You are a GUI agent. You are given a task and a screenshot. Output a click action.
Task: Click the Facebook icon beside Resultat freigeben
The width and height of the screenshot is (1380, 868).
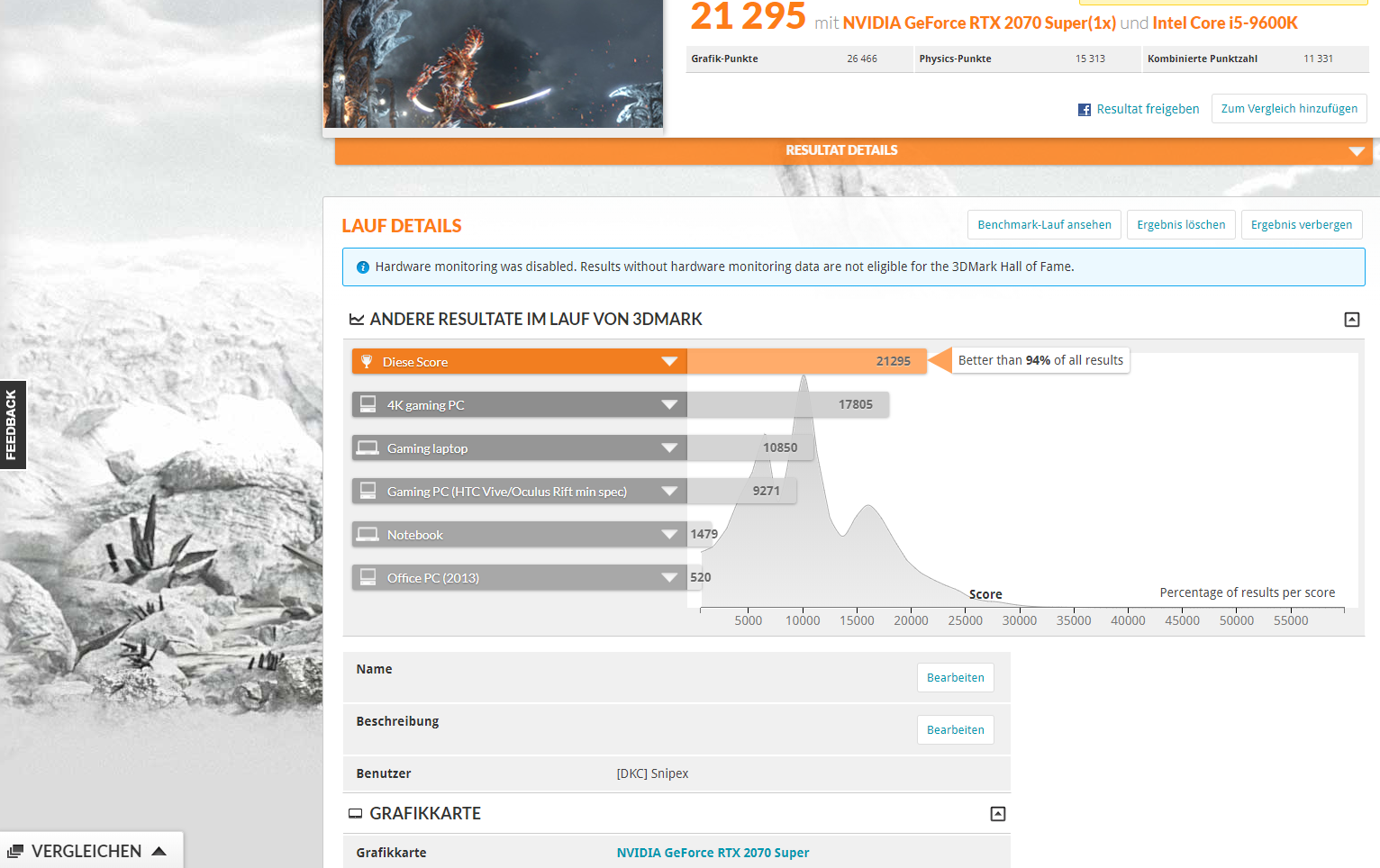pyautogui.click(x=1085, y=110)
